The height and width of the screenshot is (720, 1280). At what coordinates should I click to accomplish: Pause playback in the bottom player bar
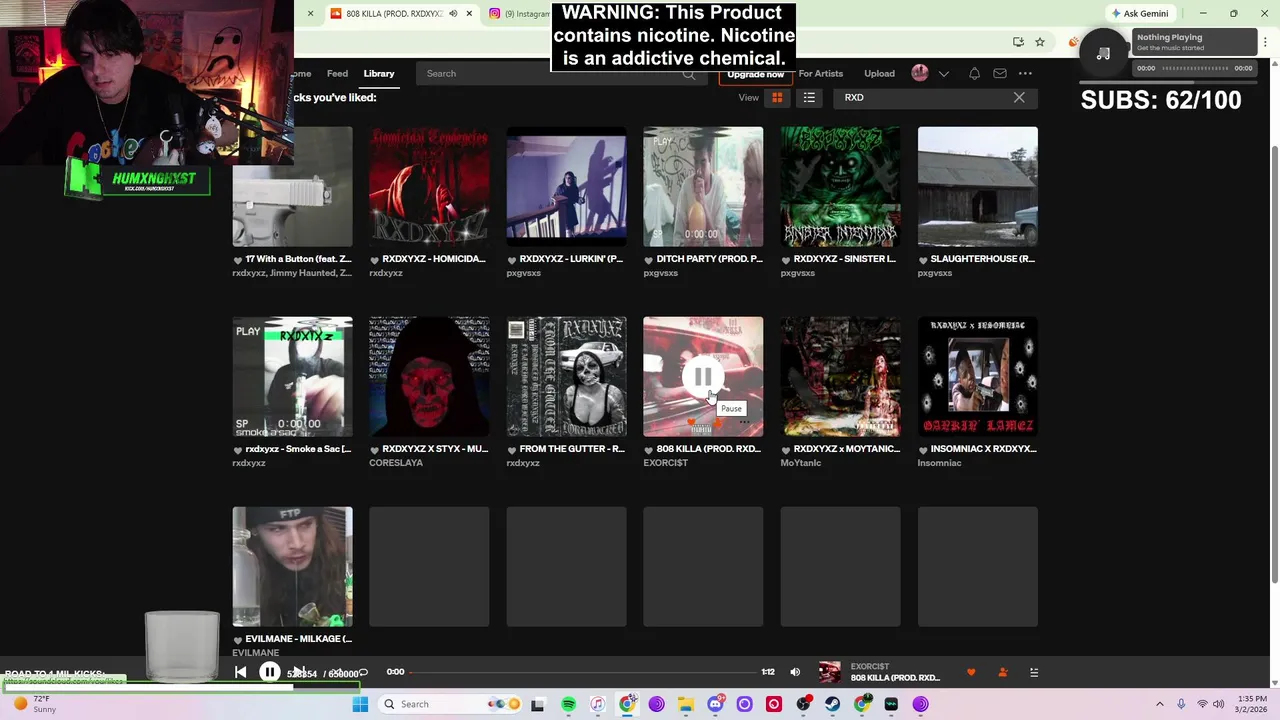[x=269, y=672]
